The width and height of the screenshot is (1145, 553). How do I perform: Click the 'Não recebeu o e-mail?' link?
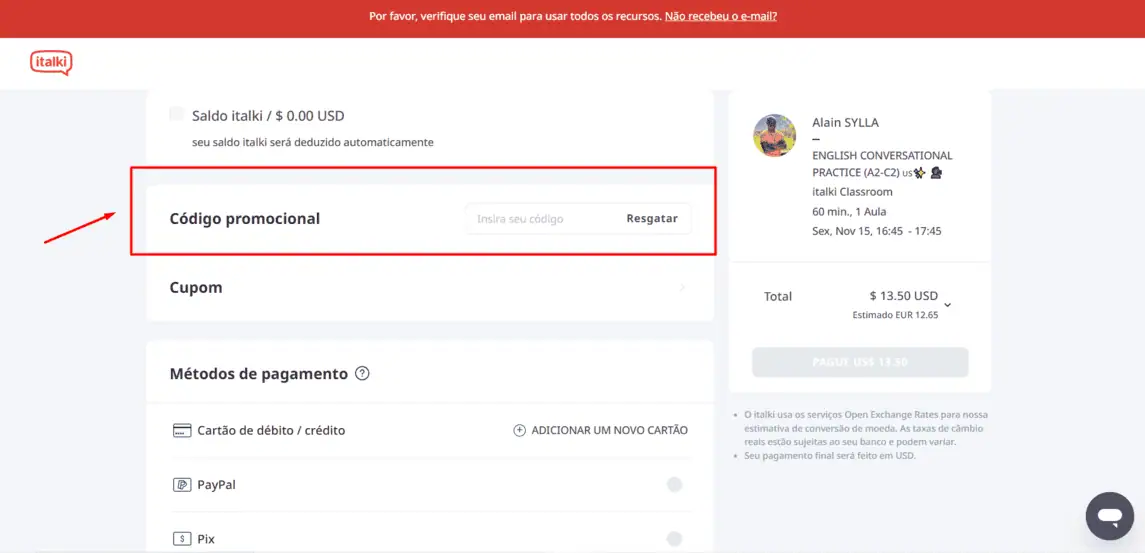point(721,16)
